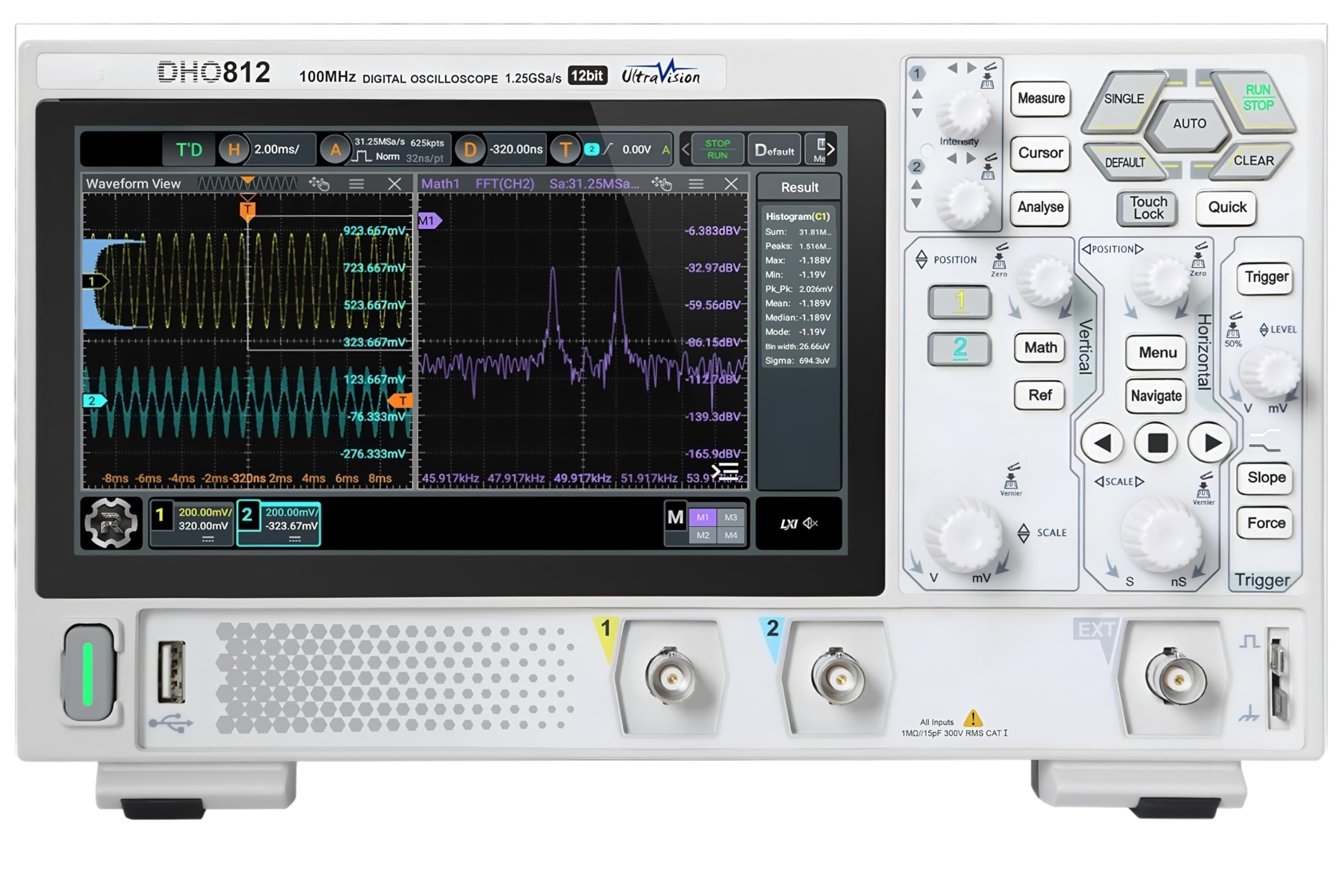
Task: Open the -320.00ns delay setting
Action: tap(516, 149)
